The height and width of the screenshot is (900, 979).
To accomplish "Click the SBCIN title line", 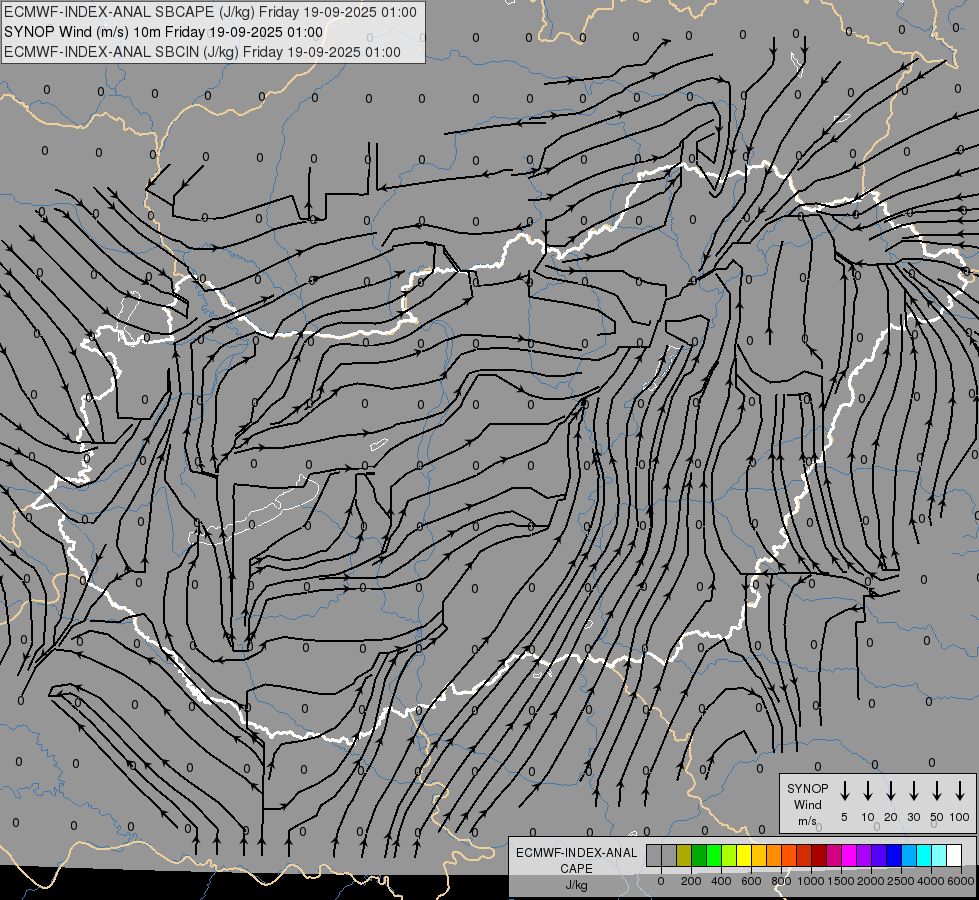I will (x=202, y=52).
